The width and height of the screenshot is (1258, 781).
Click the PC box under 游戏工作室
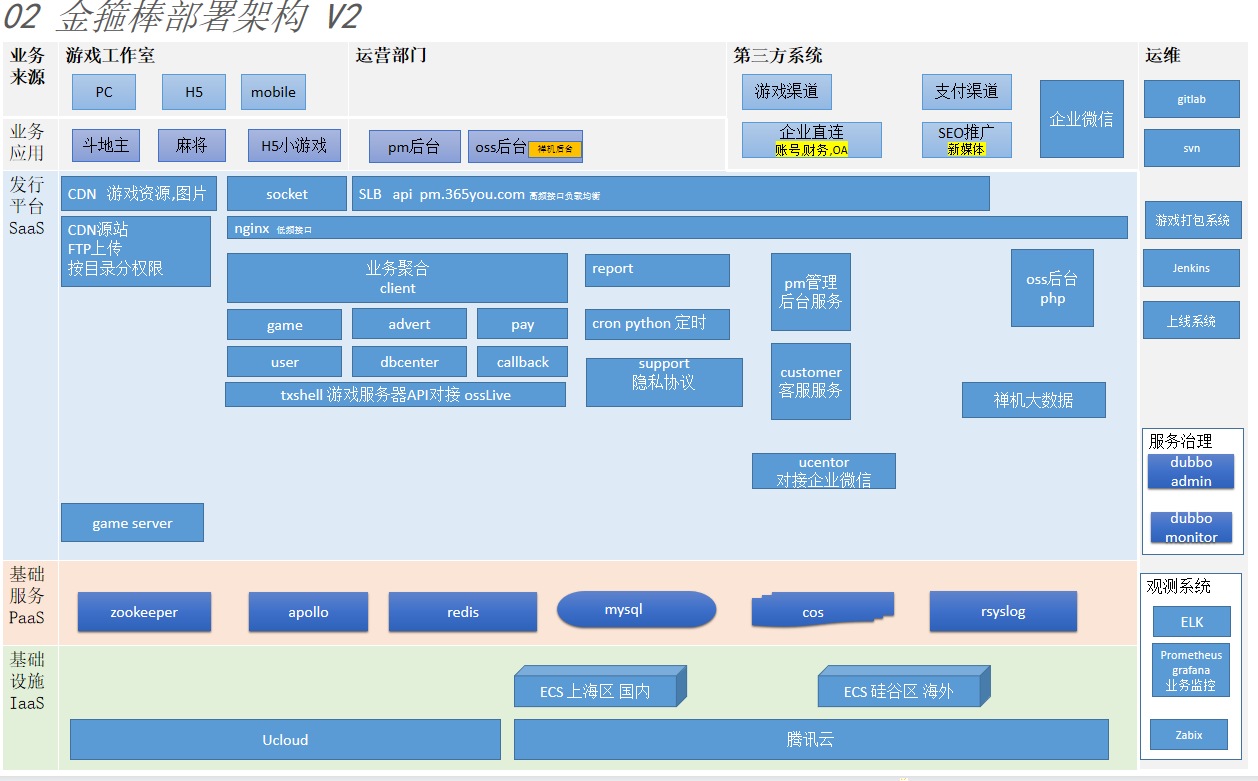(x=104, y=92)
